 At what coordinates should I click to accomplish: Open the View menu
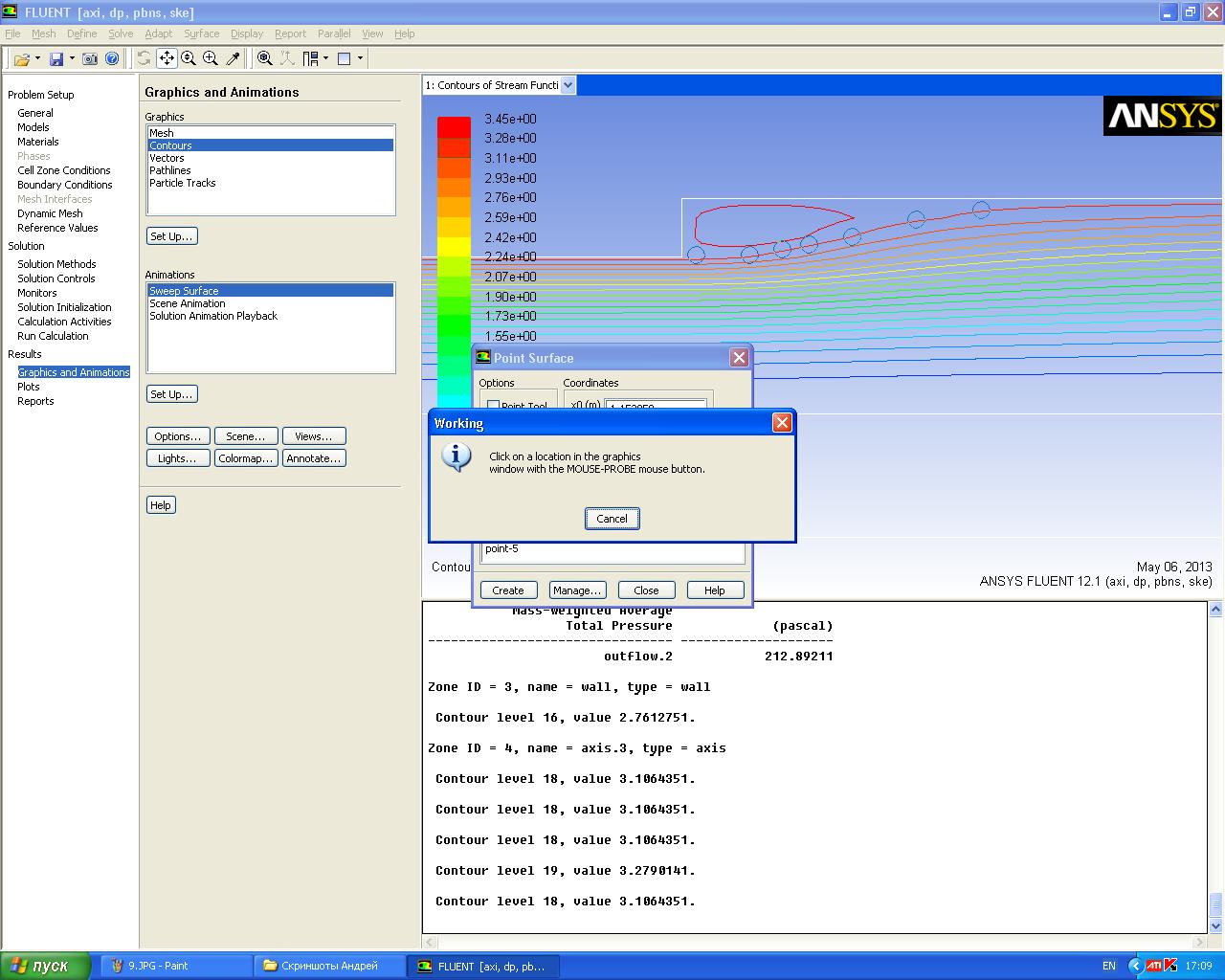(x=372, y=33)
